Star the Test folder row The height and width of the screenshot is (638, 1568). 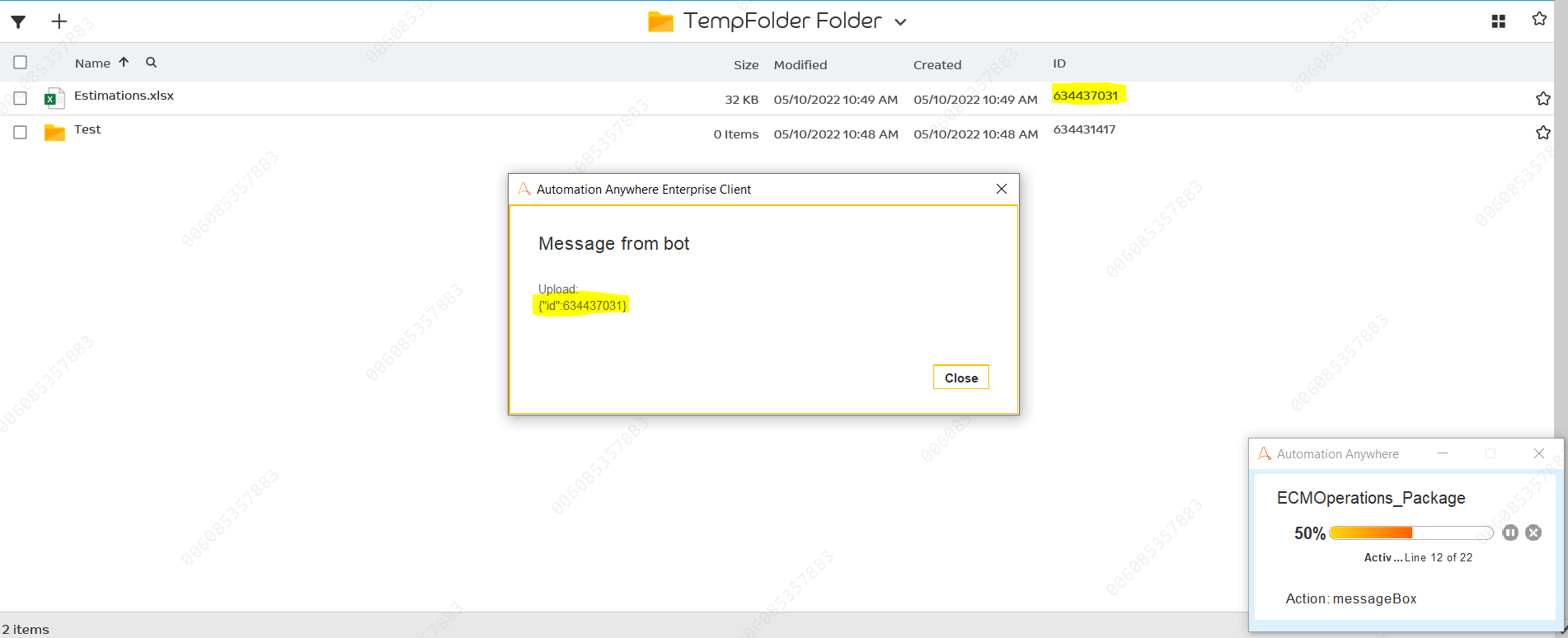click(1543, 133)
